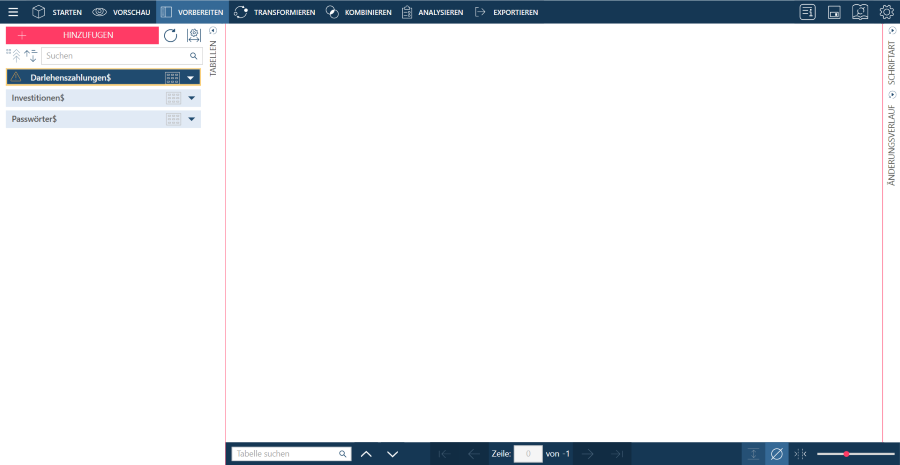Open the Transformieren tab

pyautogui.click(x=275, y=12)
